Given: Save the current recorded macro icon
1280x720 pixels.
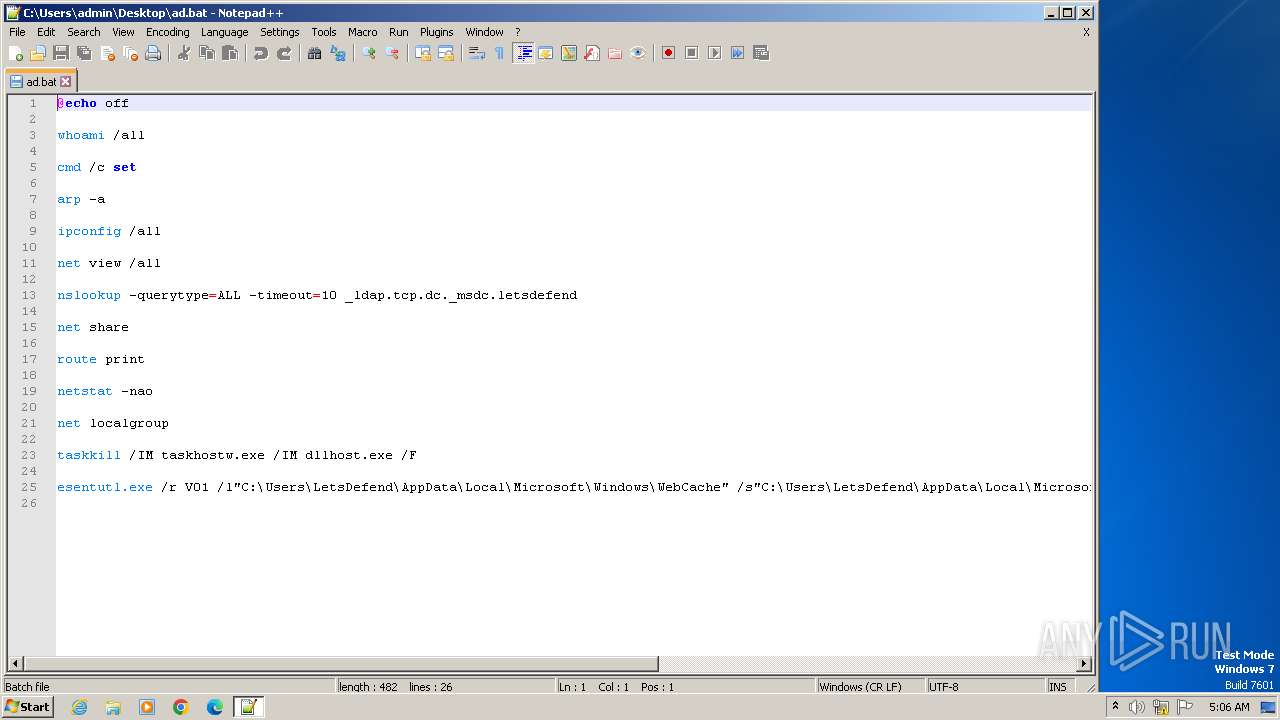Looking at the screenshot, I should tap(760, 53).
